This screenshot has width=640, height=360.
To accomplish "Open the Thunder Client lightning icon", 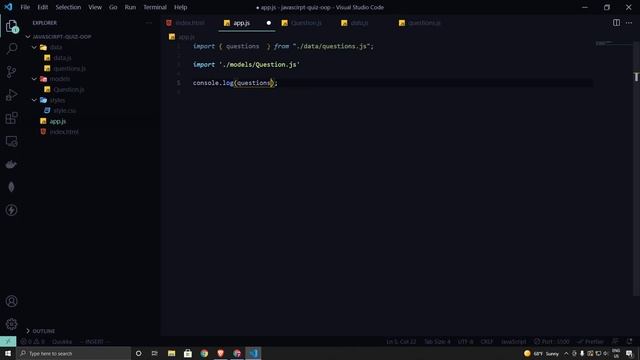I will (x=11, y=210).
